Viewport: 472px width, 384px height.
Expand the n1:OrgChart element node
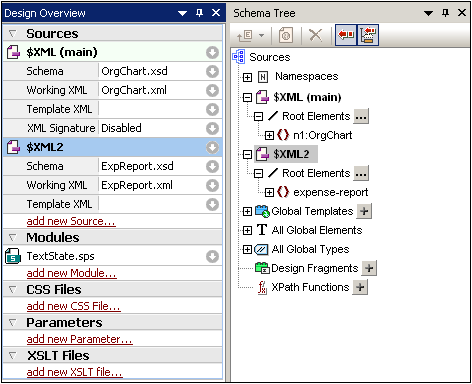click(x=269, y=135)
